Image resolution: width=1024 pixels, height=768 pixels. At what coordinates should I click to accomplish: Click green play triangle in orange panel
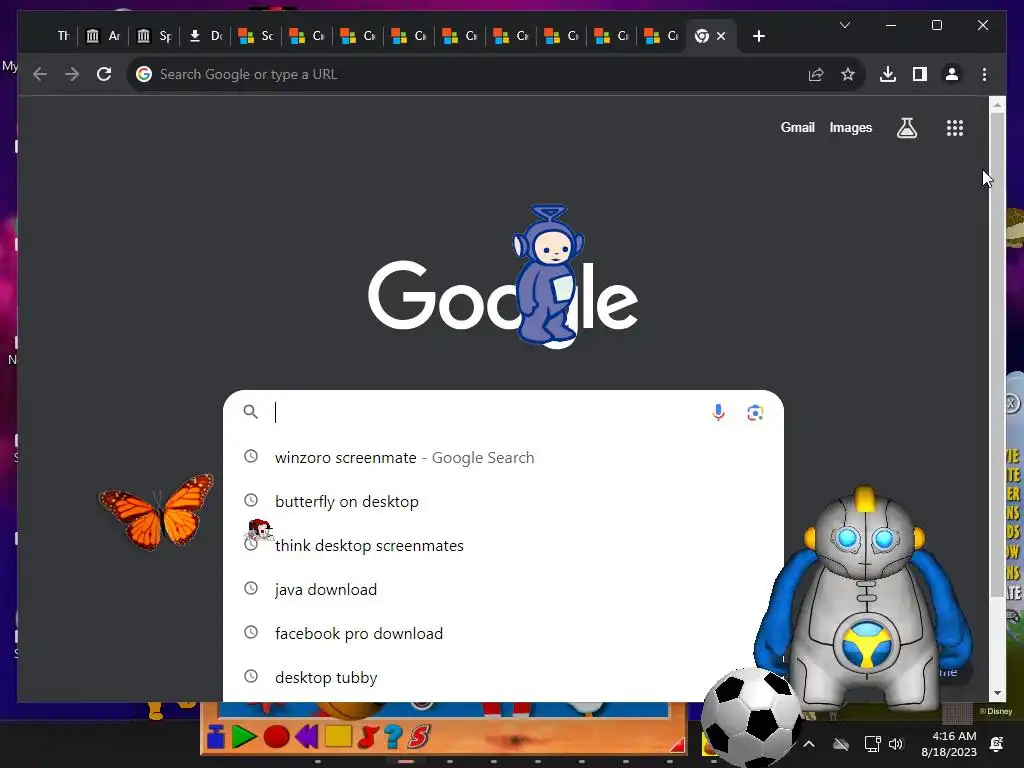[244, 737]
